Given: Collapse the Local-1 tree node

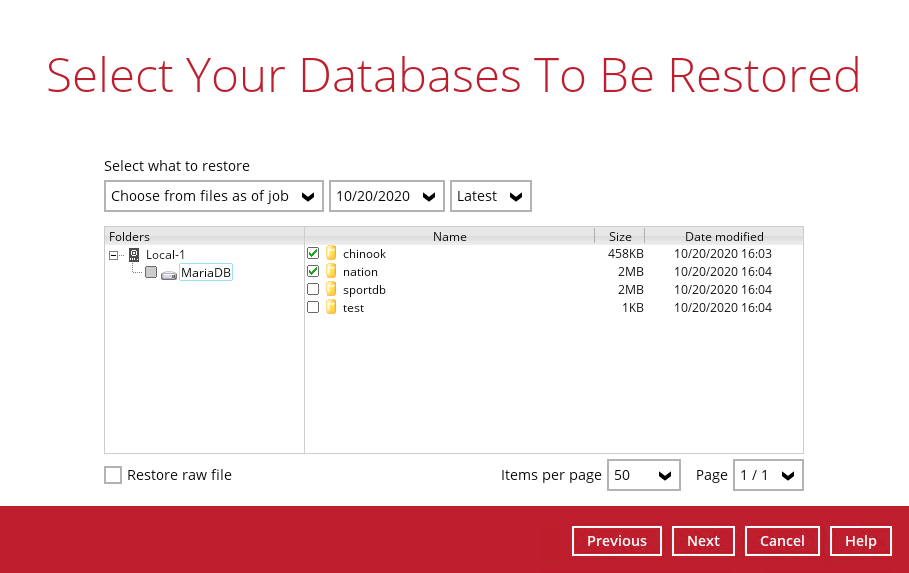Looking at the screenshot, I should [x=115, y=255].
